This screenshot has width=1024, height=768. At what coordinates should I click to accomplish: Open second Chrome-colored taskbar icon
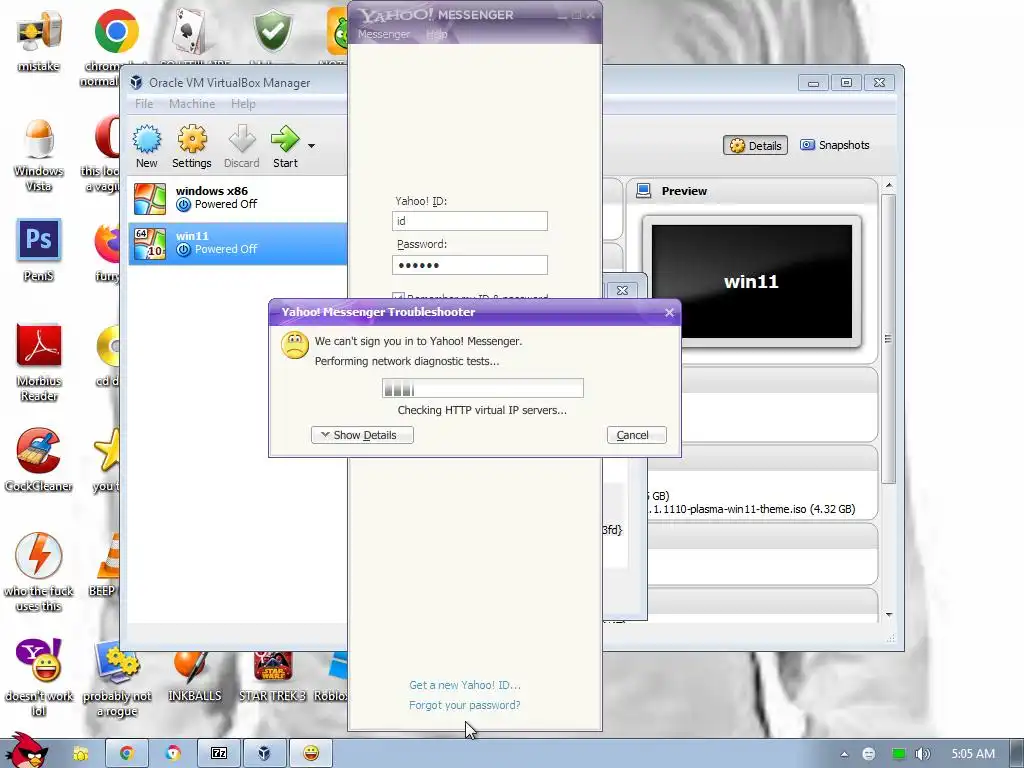(x=173, y=753)
